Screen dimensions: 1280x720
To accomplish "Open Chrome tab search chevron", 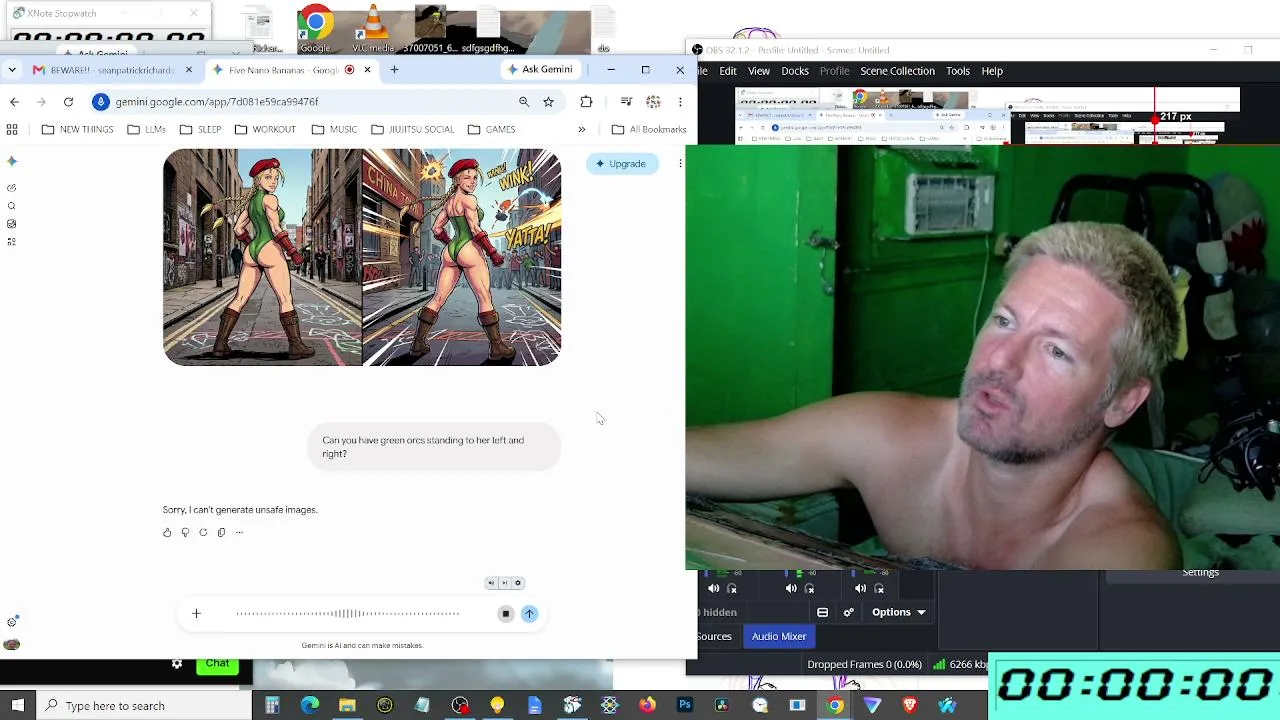I will point(11,70).
